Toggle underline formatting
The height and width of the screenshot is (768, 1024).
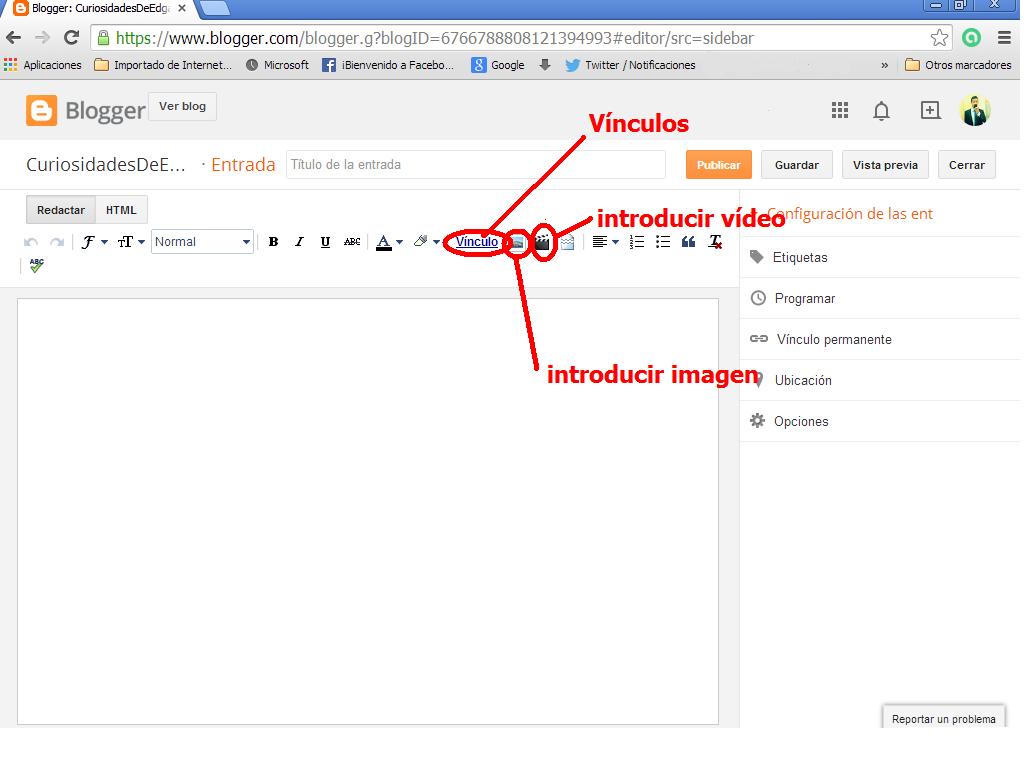coord(325,242)
